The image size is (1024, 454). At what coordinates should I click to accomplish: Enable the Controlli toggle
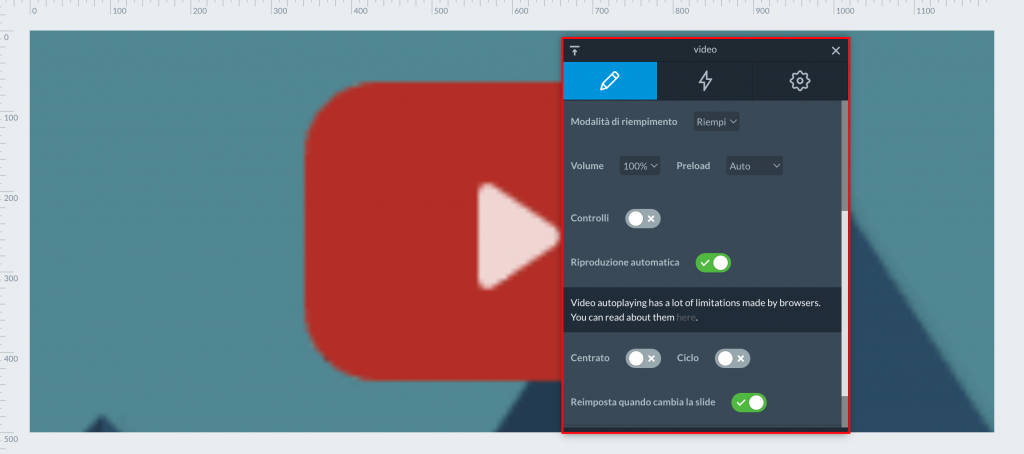pos(643,218)
